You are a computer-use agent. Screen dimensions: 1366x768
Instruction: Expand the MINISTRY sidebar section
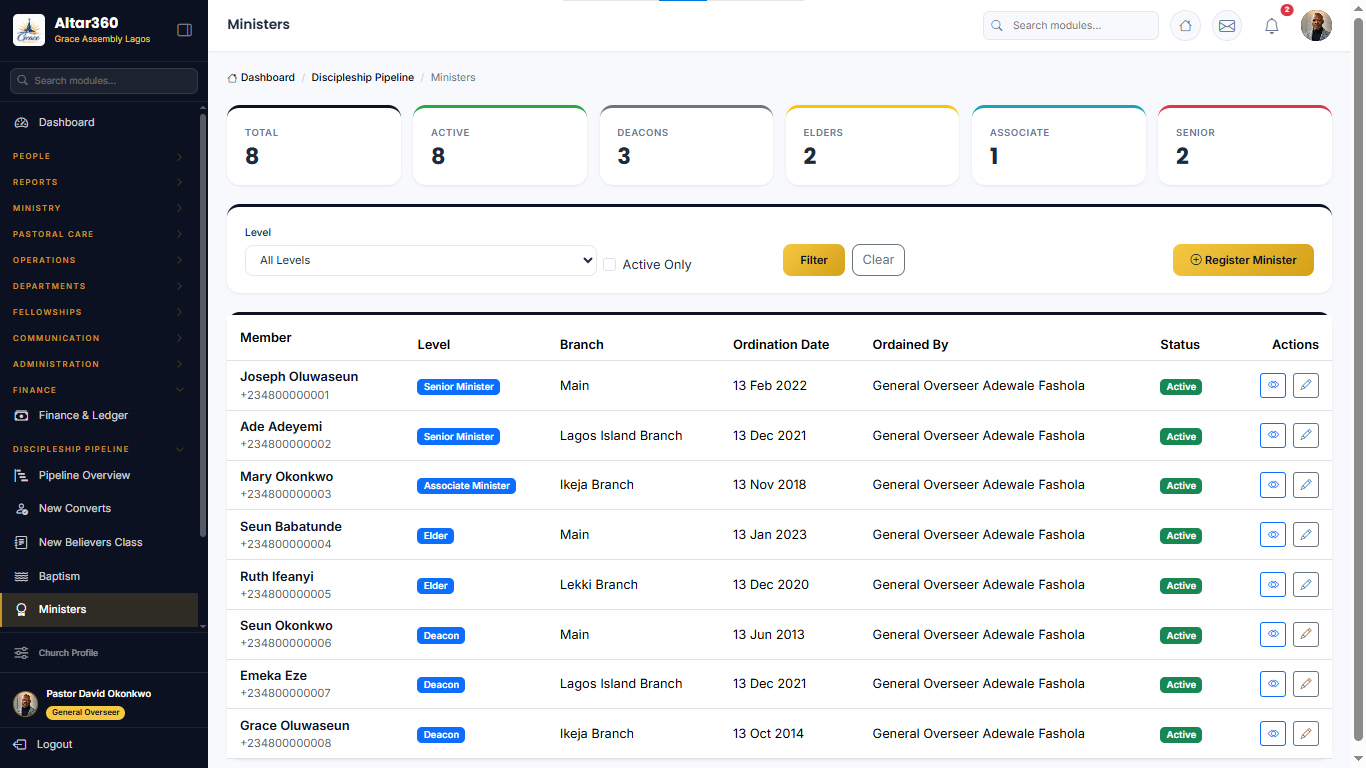[98, 208]
